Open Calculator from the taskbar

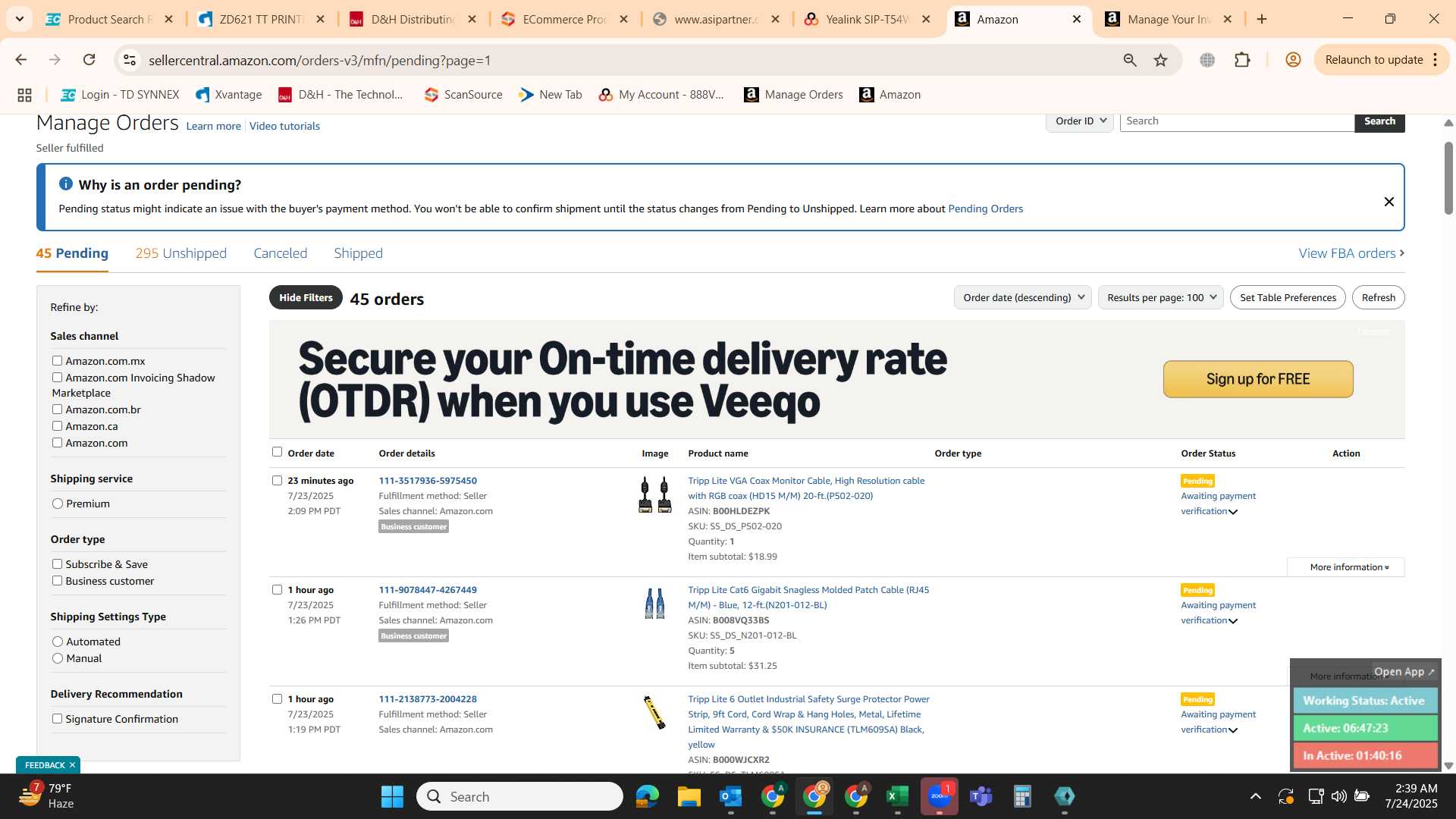(x=1022, y=796)
